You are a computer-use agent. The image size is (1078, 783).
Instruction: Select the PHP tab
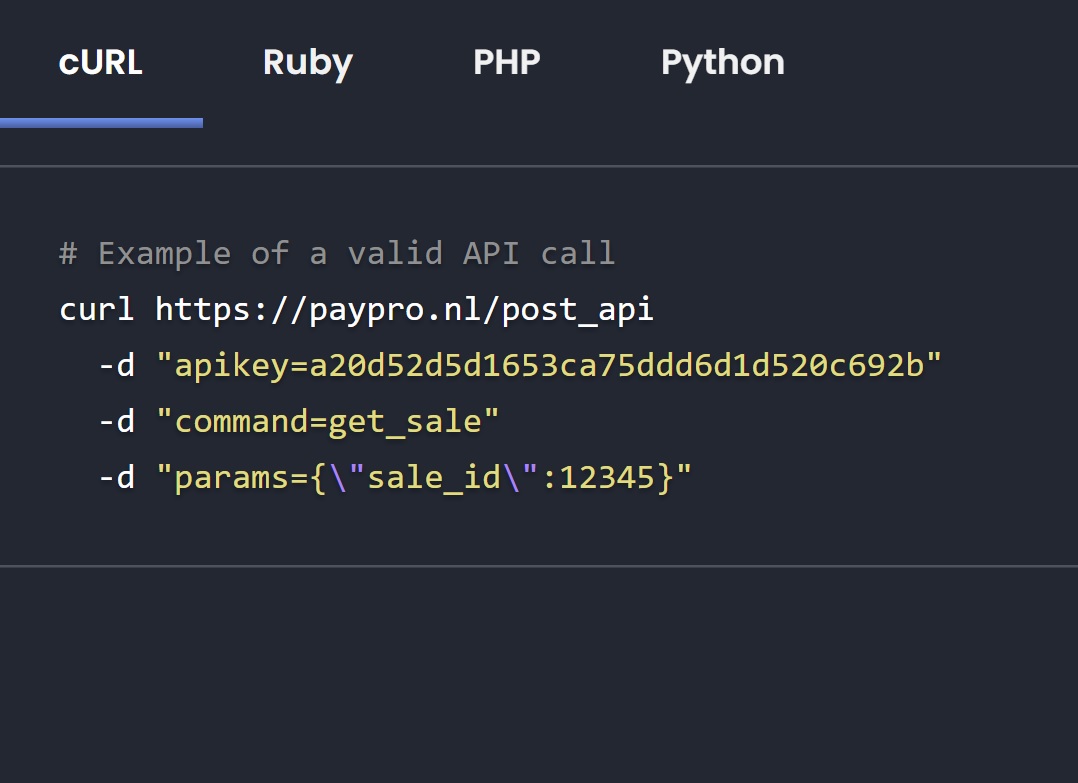tap(506, 62)
